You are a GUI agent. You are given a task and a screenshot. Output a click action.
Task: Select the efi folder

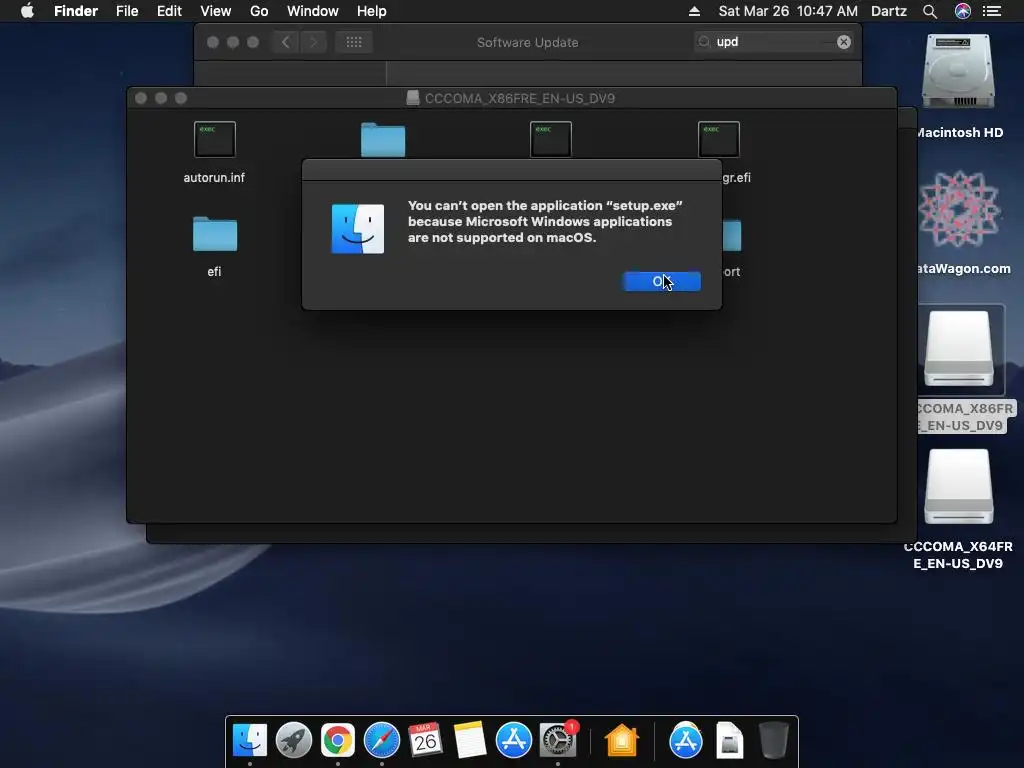tap(214, 247)
